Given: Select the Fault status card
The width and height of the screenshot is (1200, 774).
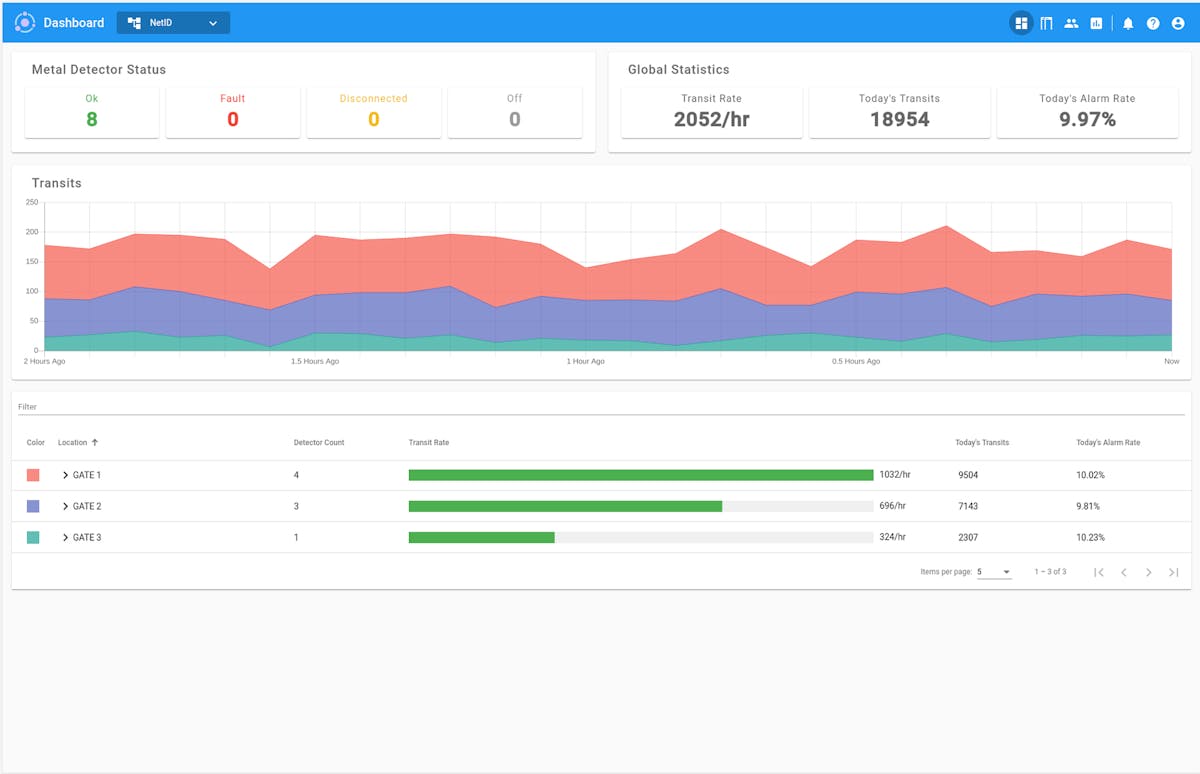Looking at the screenshot, I should point(232,111).
